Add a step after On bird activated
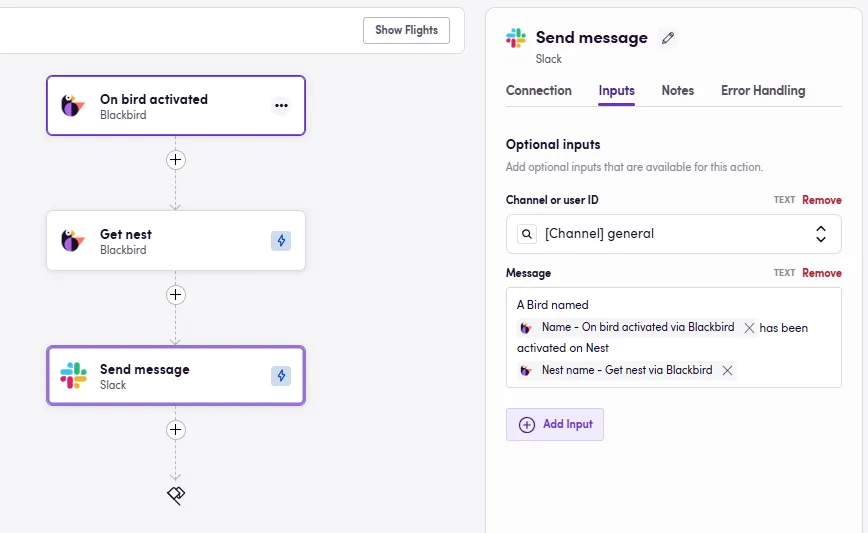The width and height of the screenshot is (868, 533). pos(175,159)
